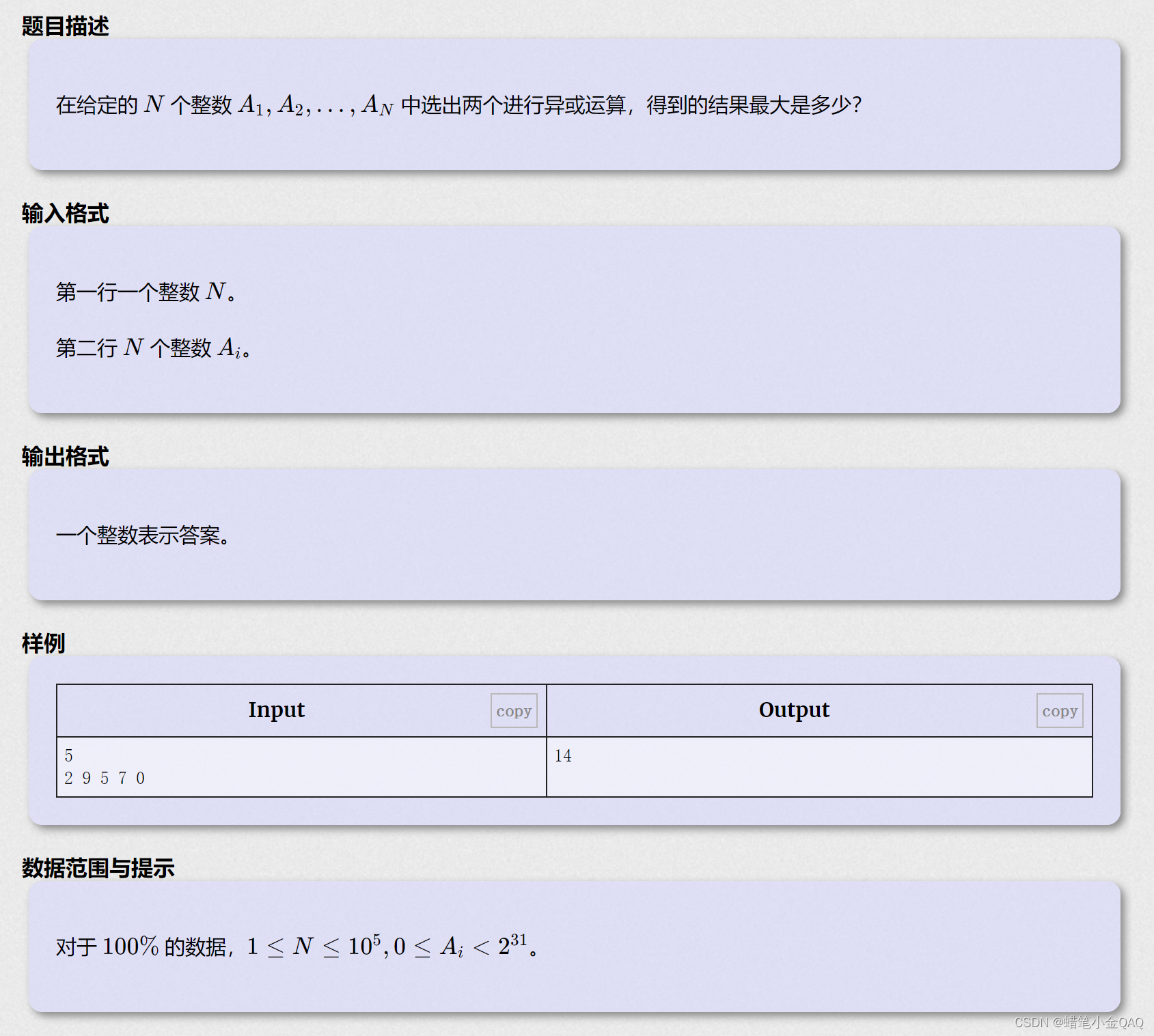Click the heading '输入格式'
This screenshot has height=1036, width=1154.
pyautogui.click(x=65, y=213)
